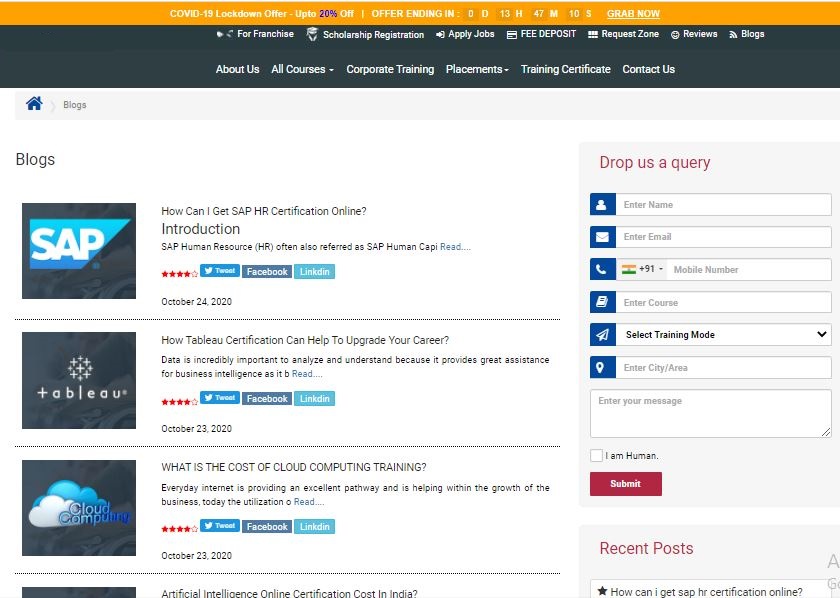
Task: Open Reviews link in top bar
Action: point(700,34)
